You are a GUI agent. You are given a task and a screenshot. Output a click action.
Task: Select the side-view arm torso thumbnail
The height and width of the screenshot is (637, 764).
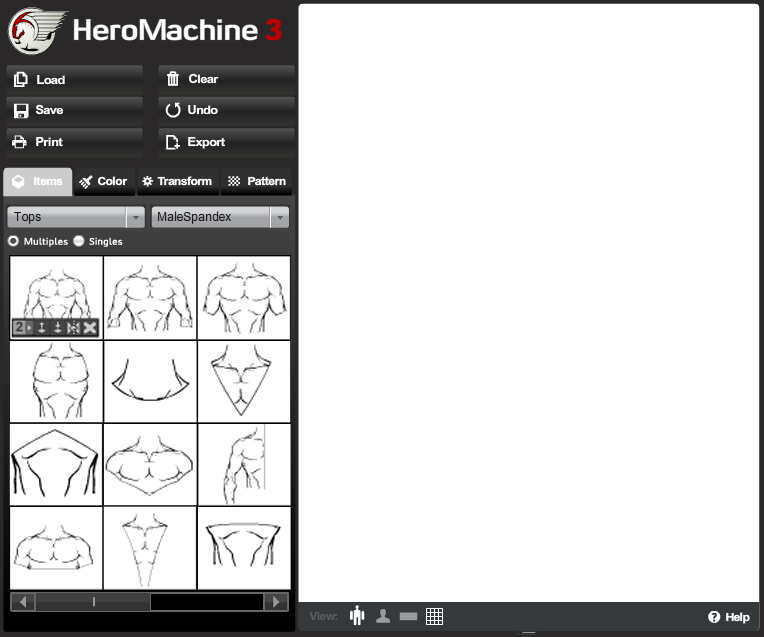point(244,464)
